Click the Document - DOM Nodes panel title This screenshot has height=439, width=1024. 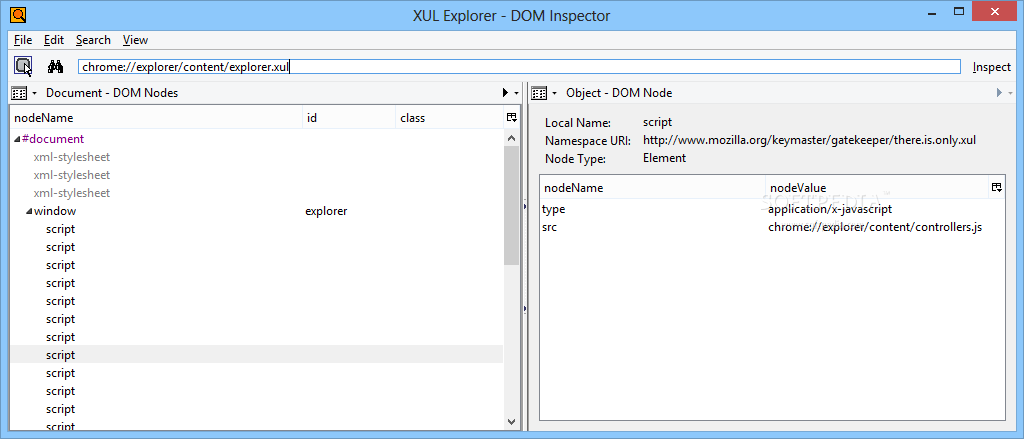[x=112, y=93]
